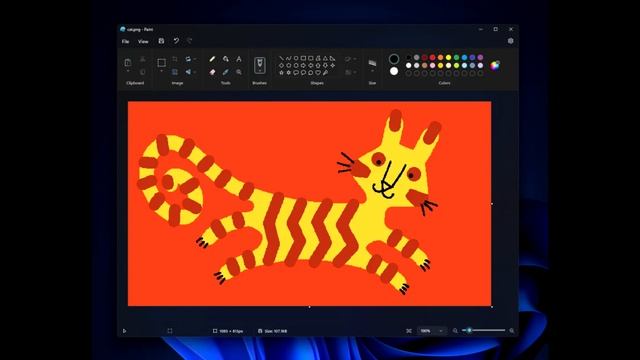Select Color 2 white circle
The width and height of the screenshot is (640, 360).
[393, 71]
